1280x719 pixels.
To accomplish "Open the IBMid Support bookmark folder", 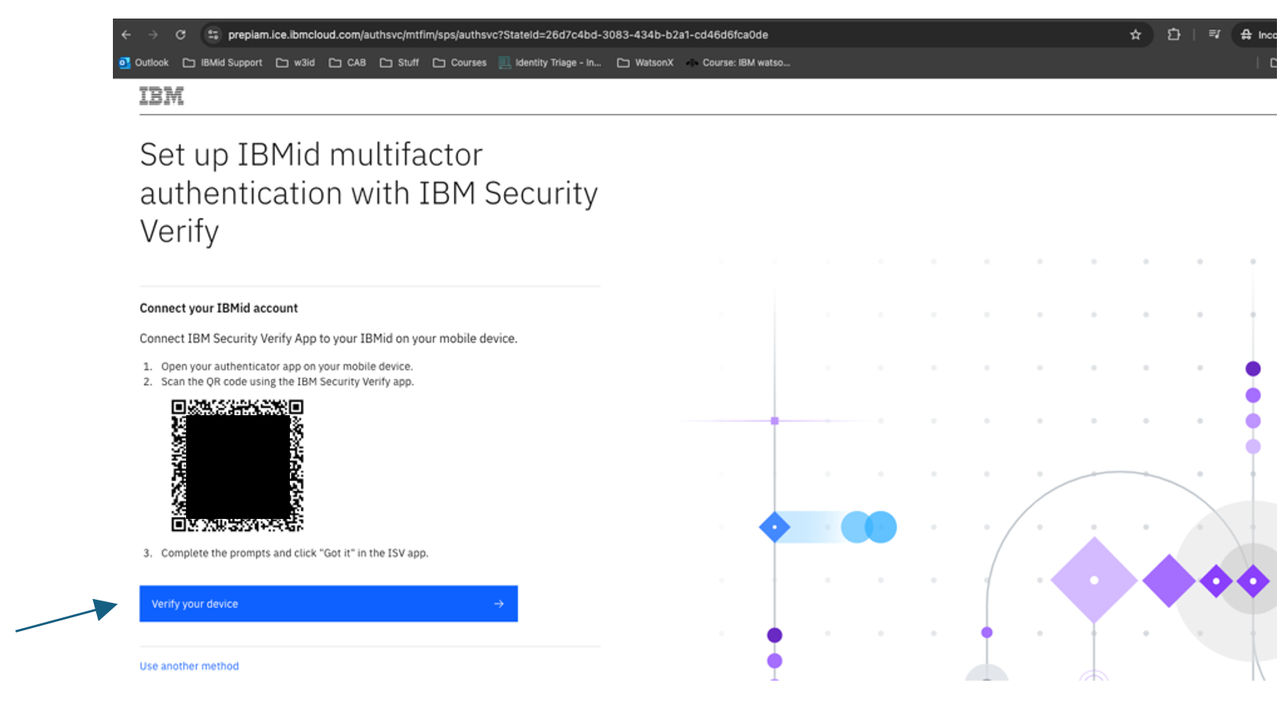I will [222, 63].
